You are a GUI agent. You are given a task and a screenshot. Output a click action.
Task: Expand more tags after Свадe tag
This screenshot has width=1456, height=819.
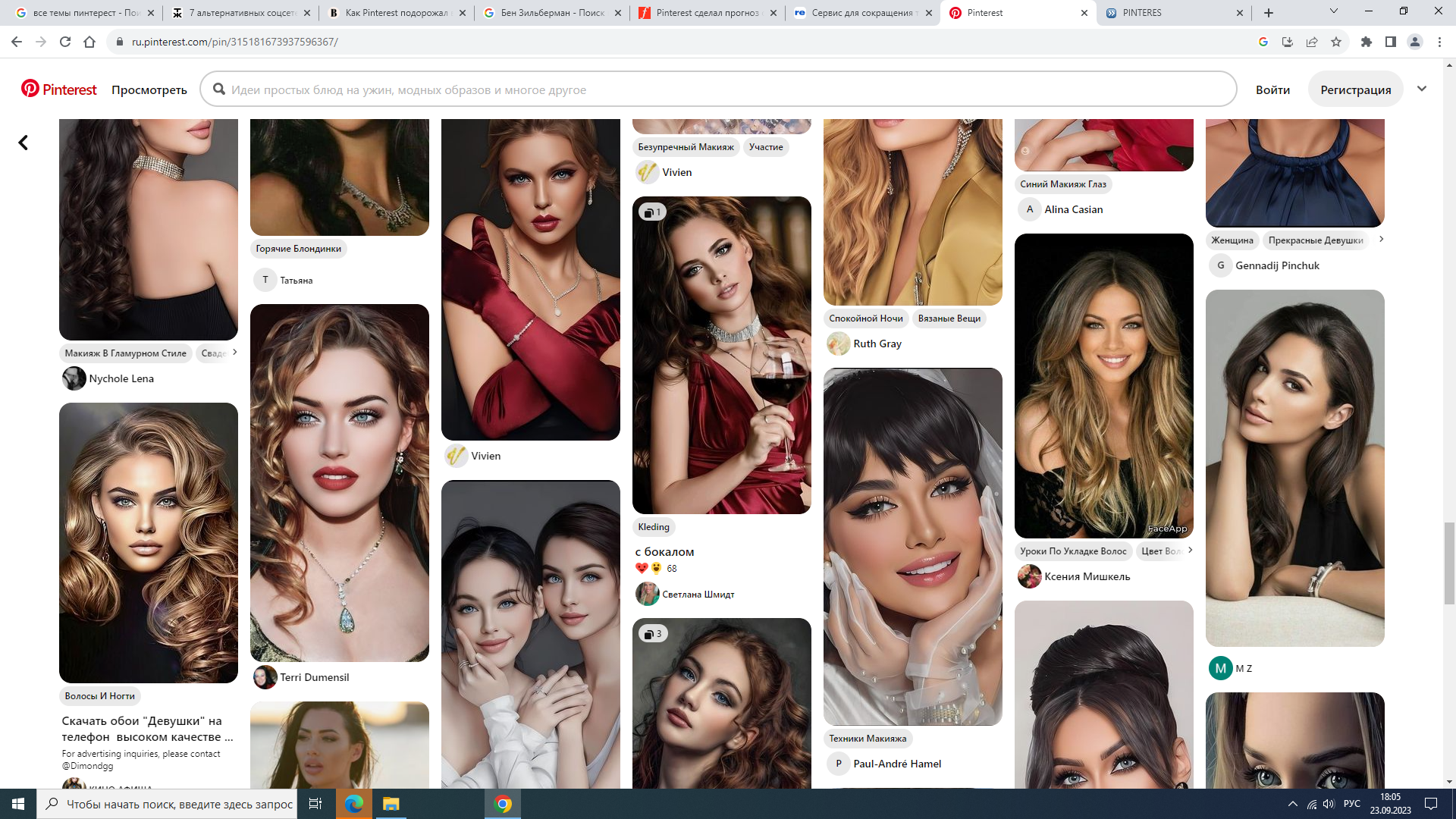235,352
